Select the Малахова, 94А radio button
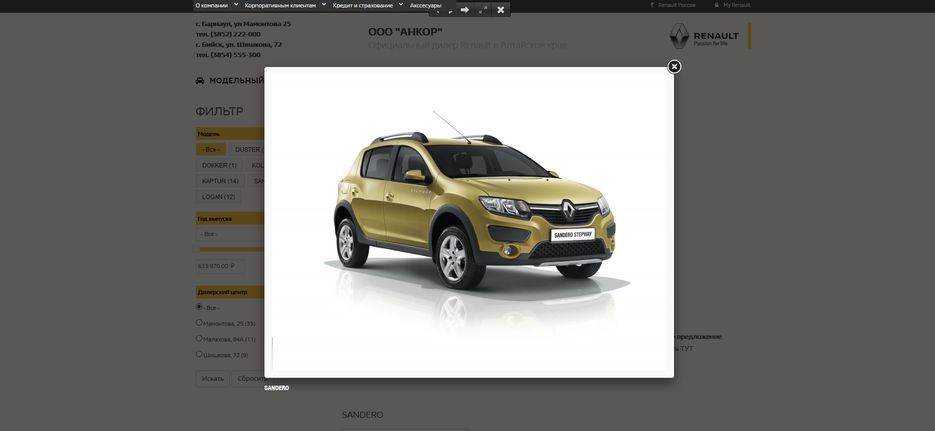The image size is (935, 431). tap(199, 338)
